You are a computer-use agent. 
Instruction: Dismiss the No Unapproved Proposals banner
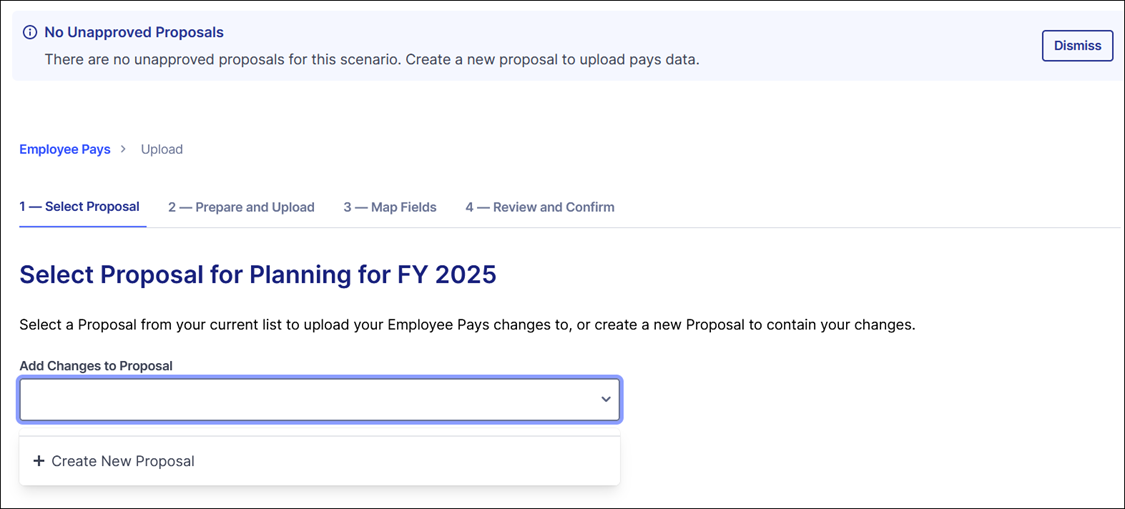tap(1077, 45)
